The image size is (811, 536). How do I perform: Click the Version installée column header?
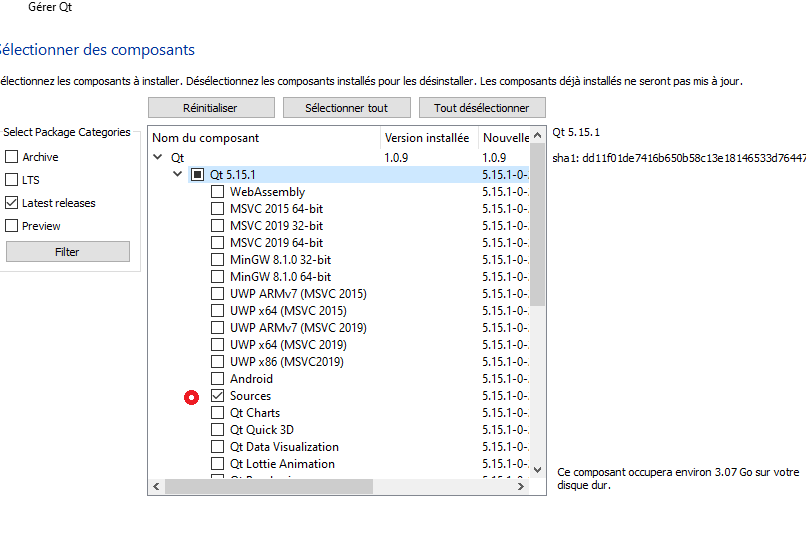coord(427,138)
